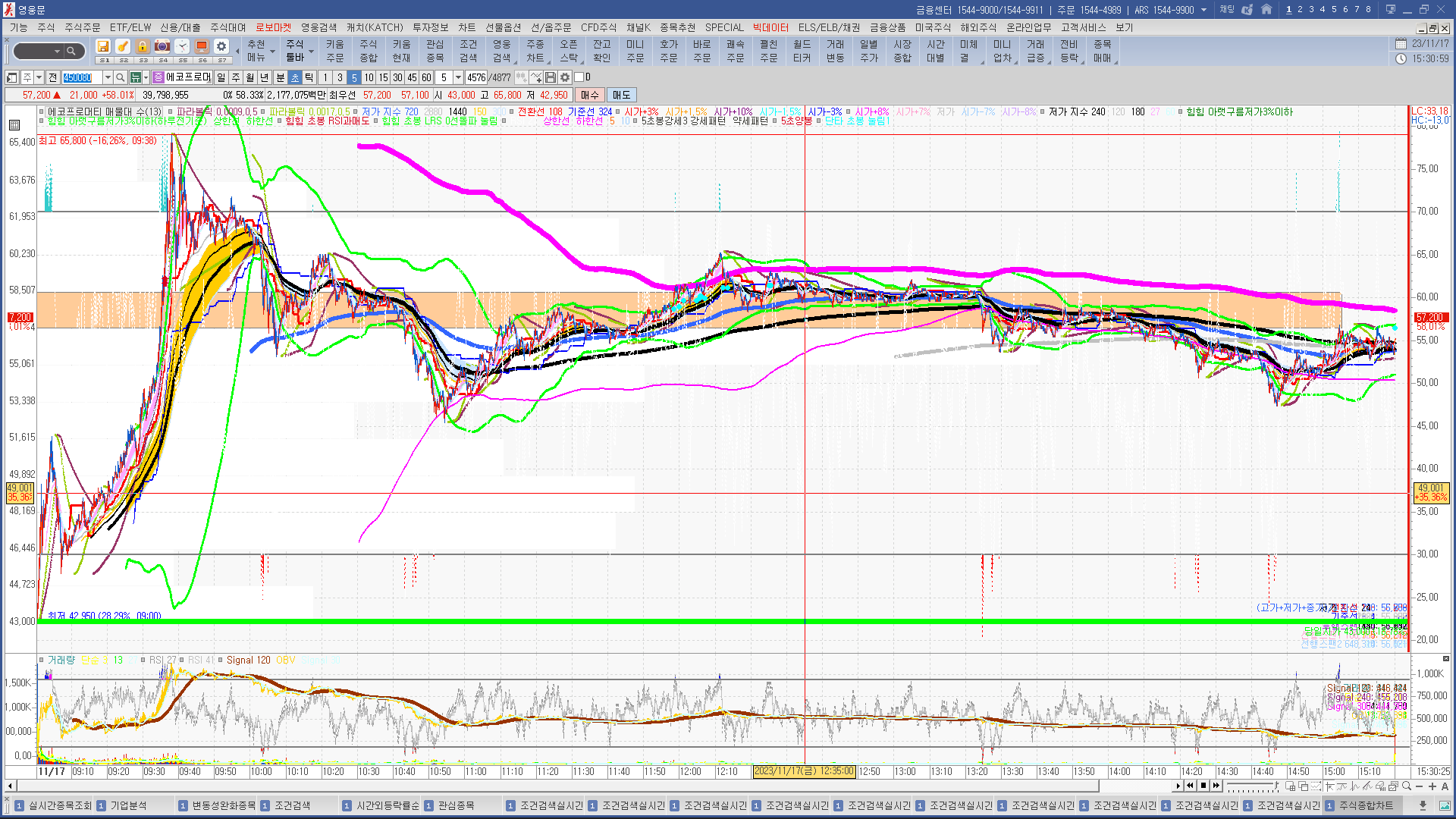The height and width of the screenshot is (819, 1456).
Task: Expand the stock code history dropdown
Action: click(x=108, y=77)
